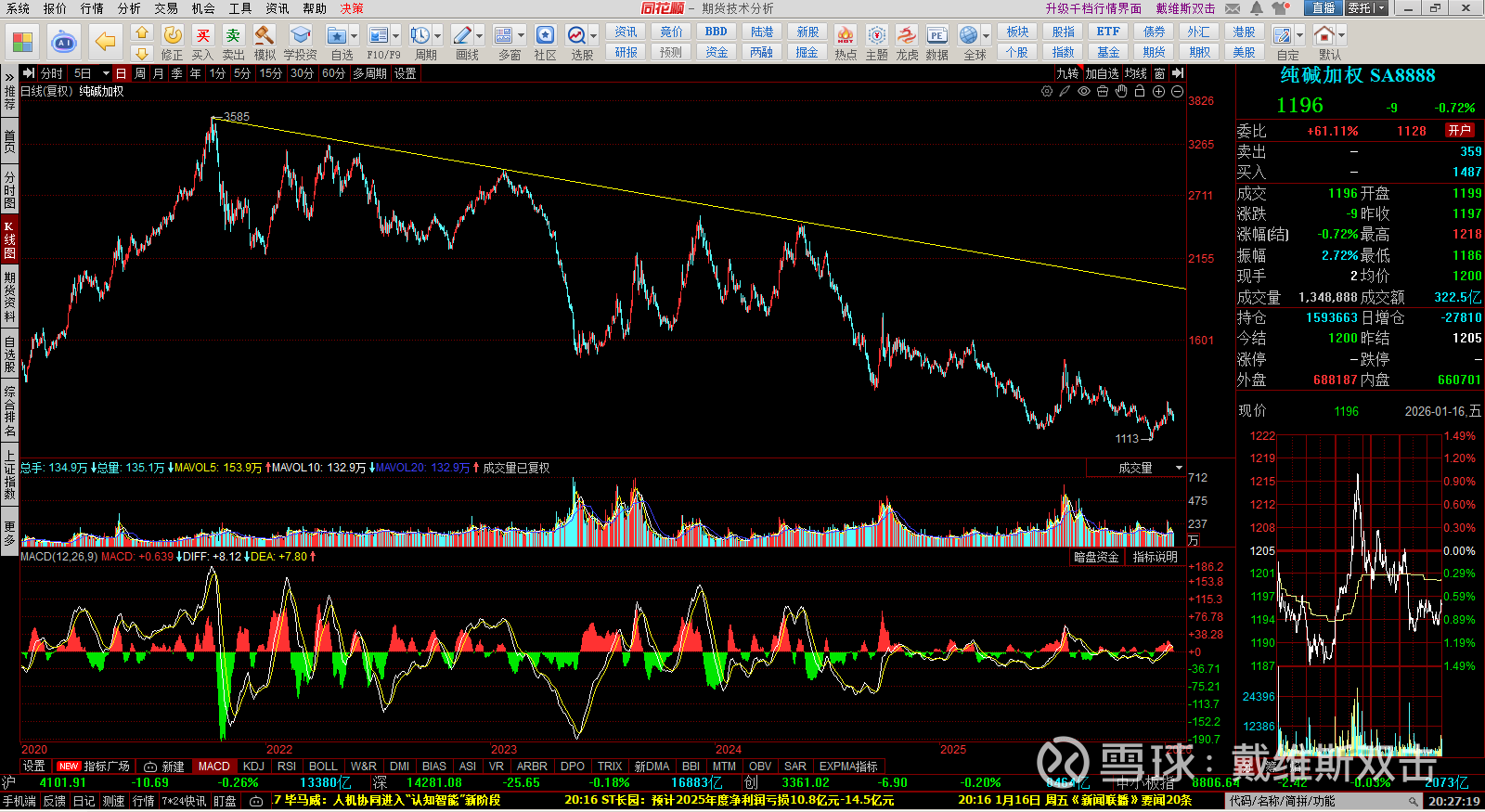1485x812 pixels.
Task: Switch to 60分 minute period
Action: tap(333, 73)
